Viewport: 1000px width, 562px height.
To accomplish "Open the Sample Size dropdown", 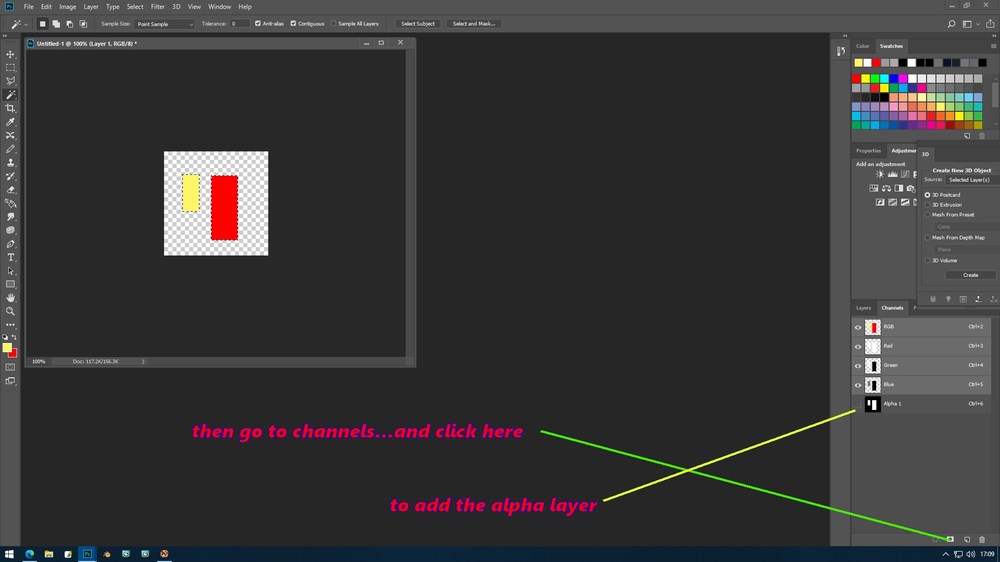I will click(165, 24).
